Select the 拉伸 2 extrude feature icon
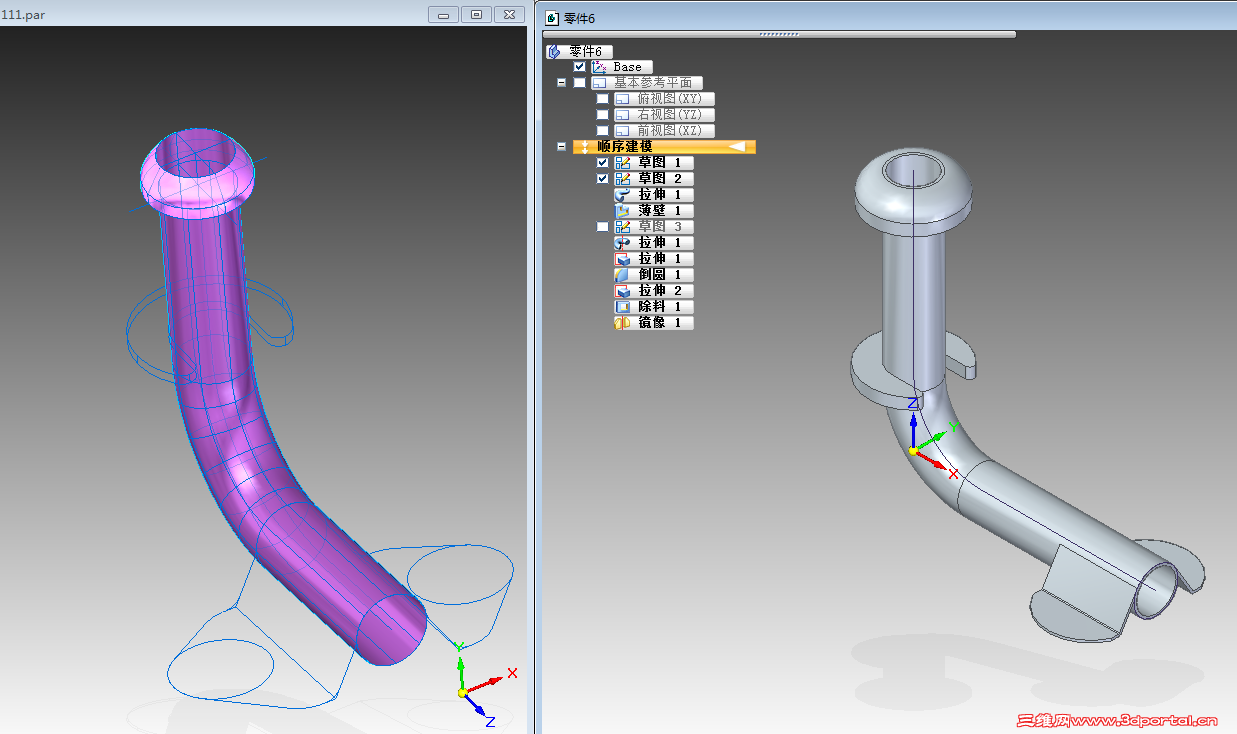The width and height of the screenshot is (1237, 734). tap(623, 291)
